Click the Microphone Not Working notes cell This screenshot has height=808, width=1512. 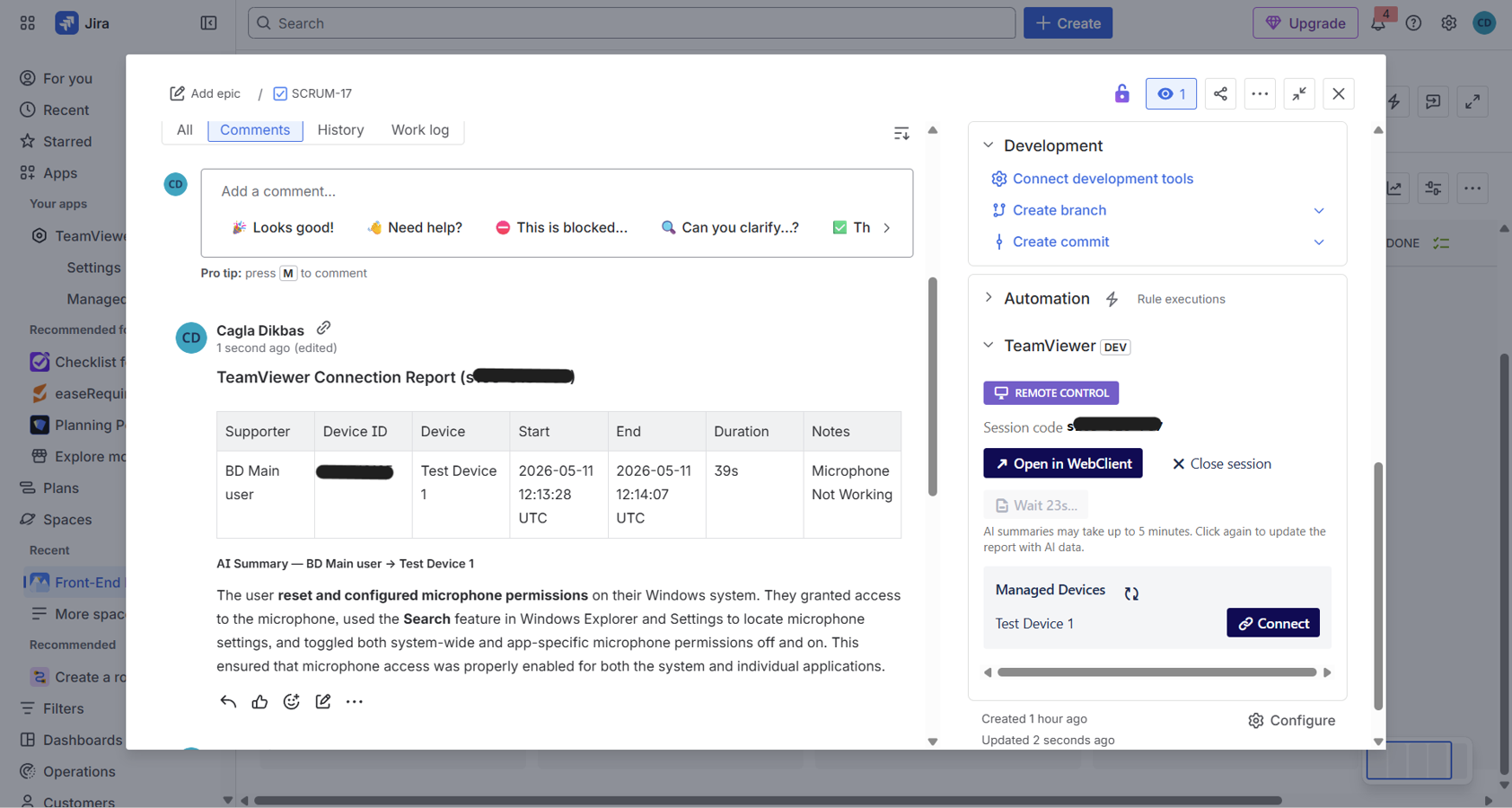click(x=852, y=495)
